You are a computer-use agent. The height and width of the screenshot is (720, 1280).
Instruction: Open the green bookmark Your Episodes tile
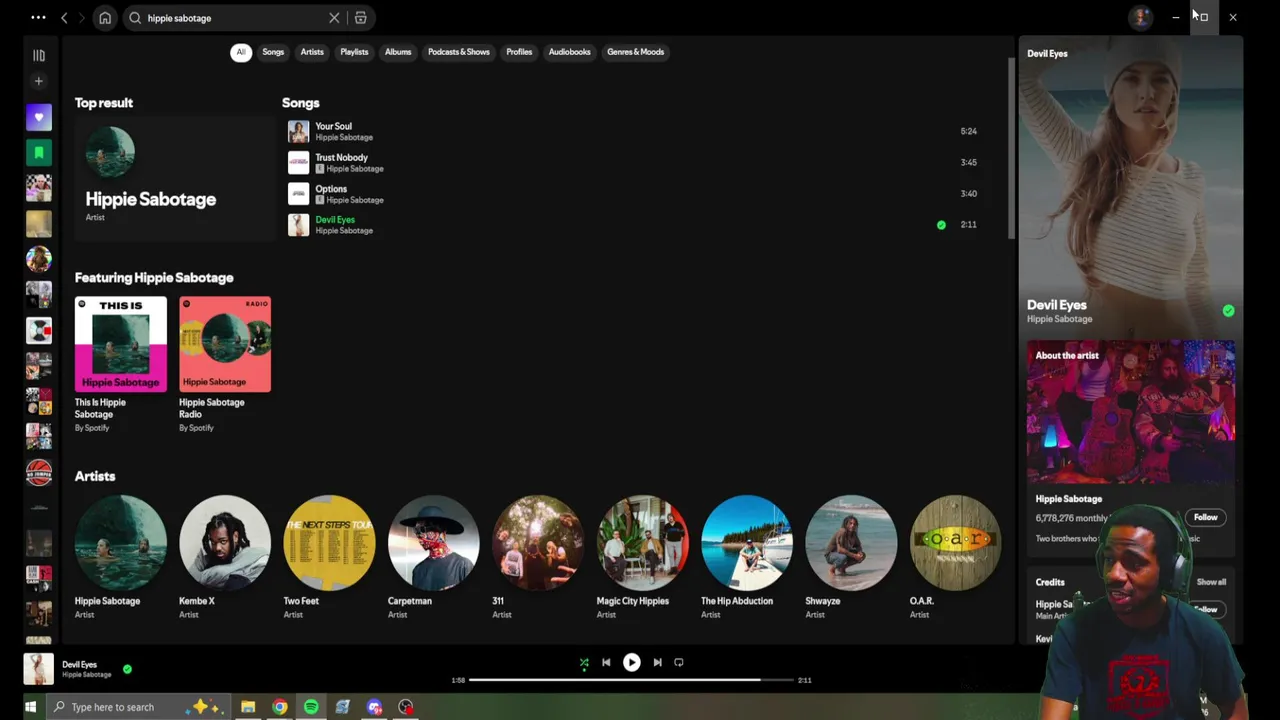[x=39, y=152]
